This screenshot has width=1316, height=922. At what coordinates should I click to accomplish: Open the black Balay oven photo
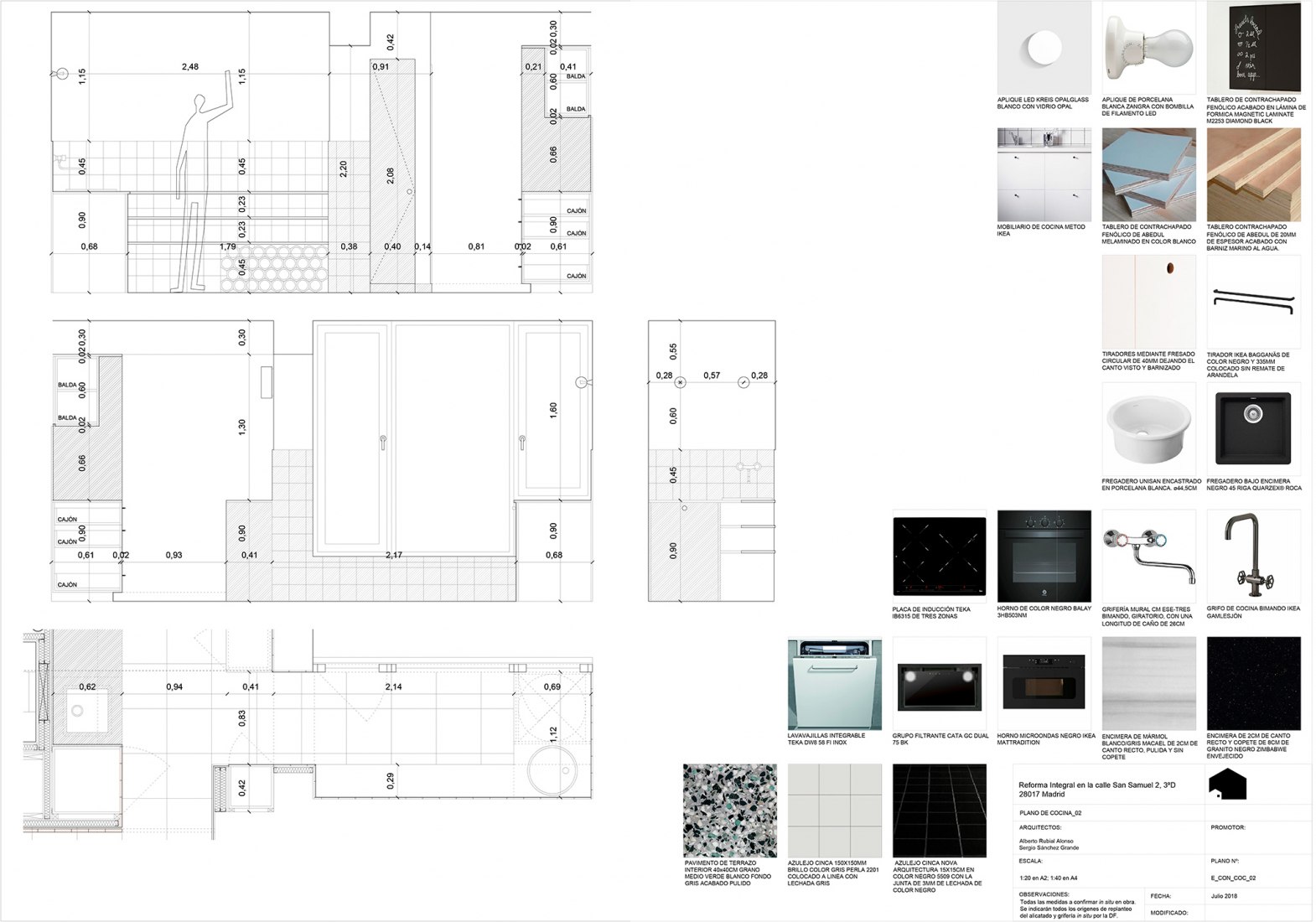(1044, 557)
